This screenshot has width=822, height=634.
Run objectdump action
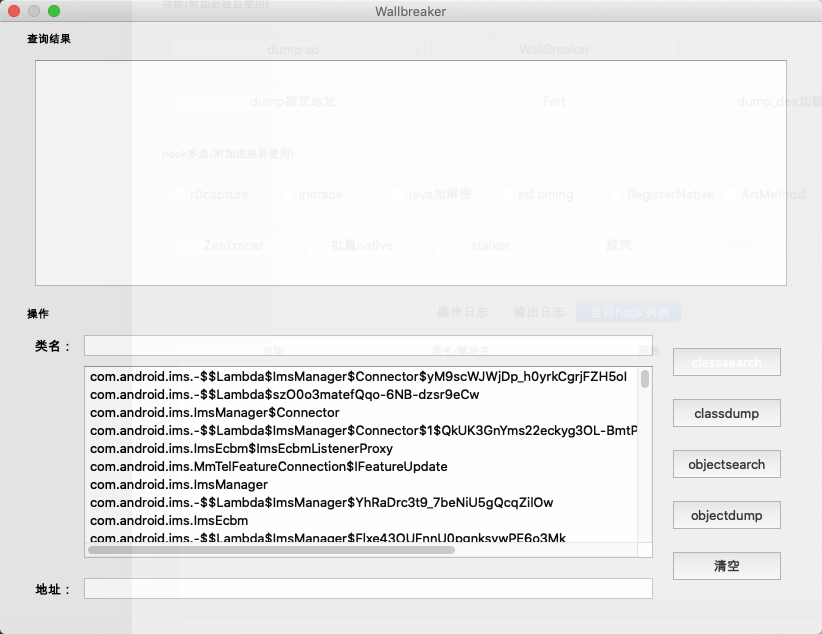click(727, 515)
